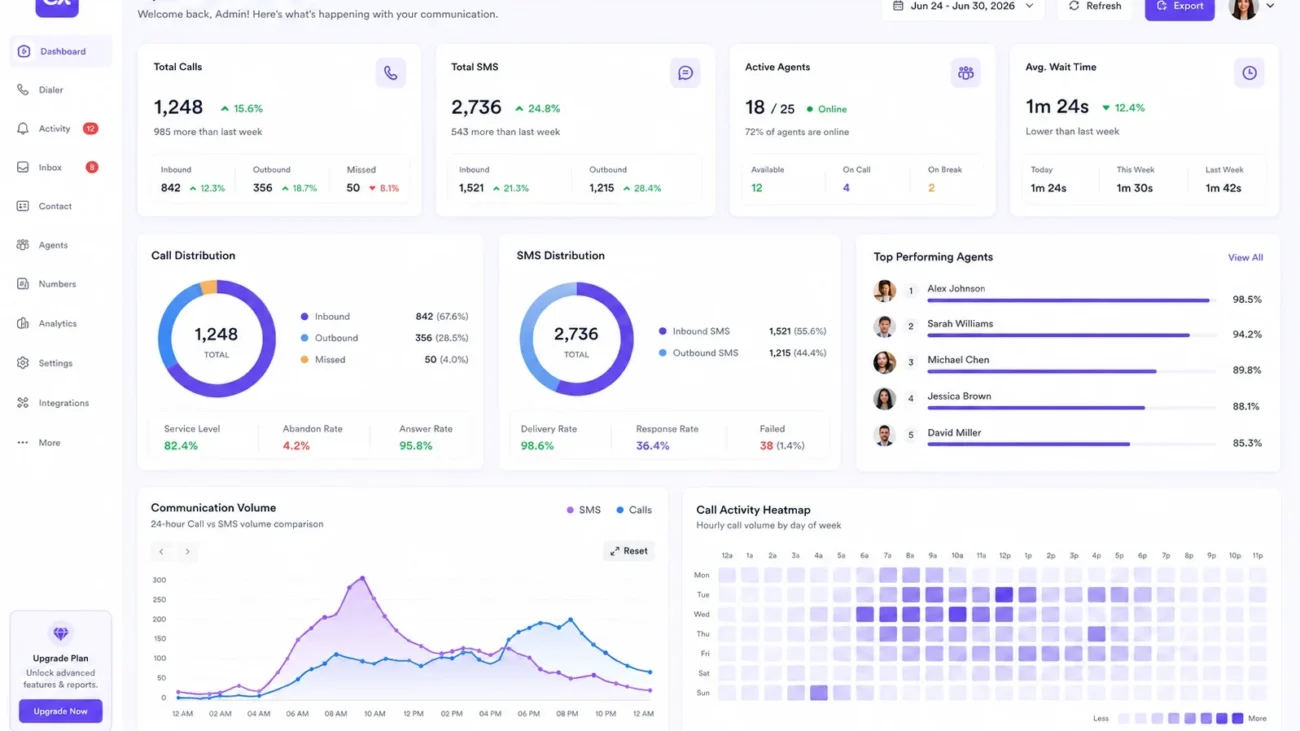Click the Settings gear icon in sidebar
This screenshot has width=1300, height=731.
tap(23, 363)
